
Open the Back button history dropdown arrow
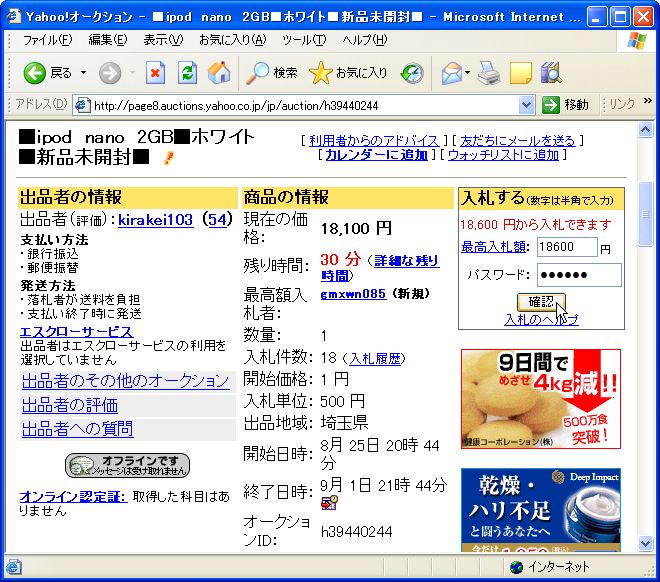click(83, 73)
